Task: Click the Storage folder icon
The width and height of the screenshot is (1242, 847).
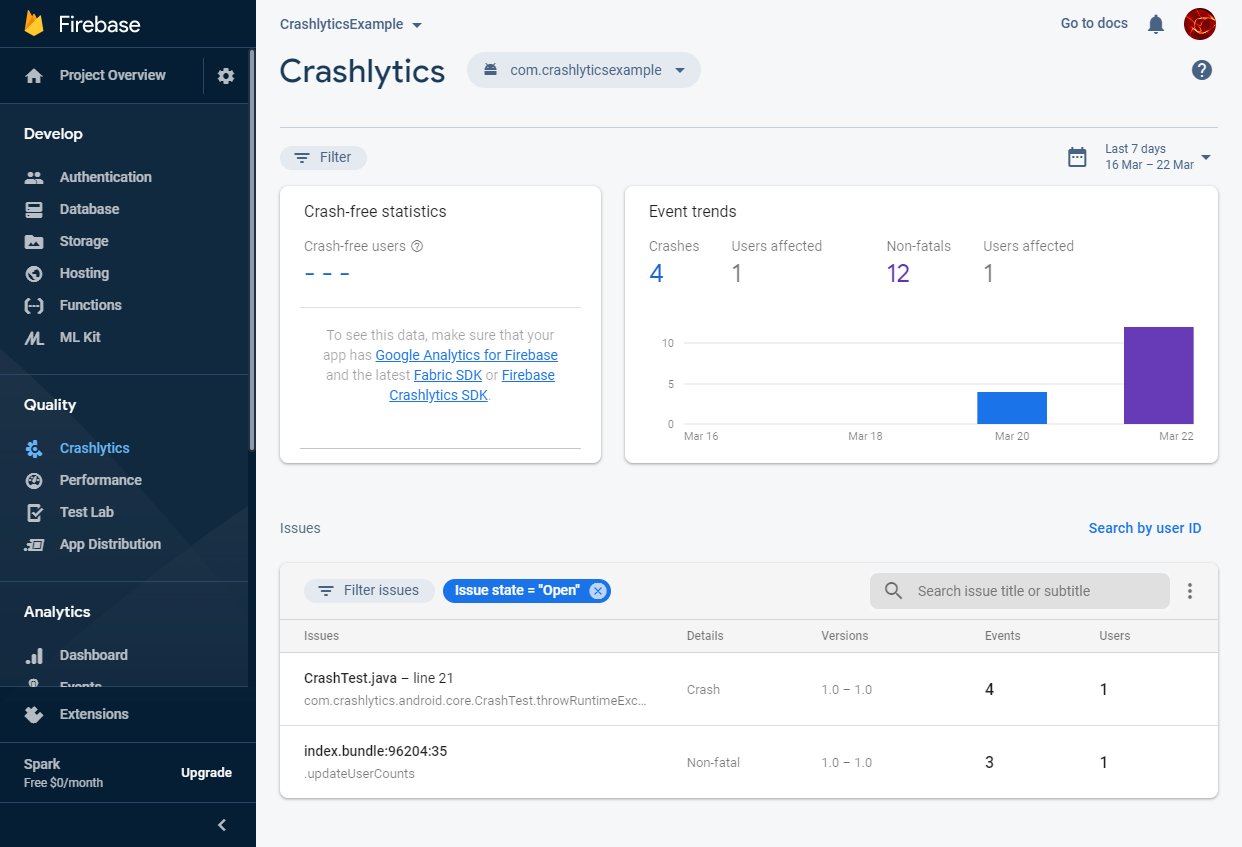Action: tap(34, 242)
